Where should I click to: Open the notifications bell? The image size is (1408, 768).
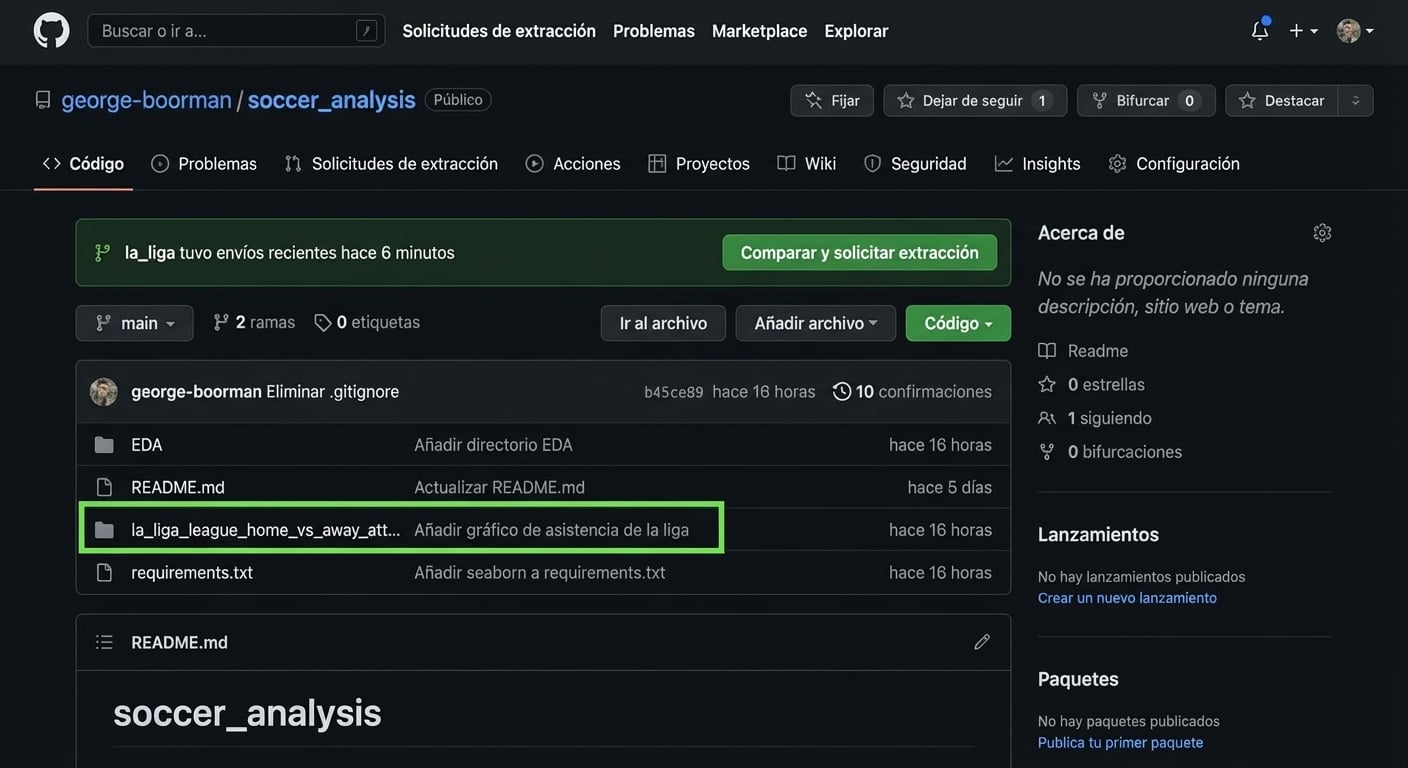point(1259,31)
